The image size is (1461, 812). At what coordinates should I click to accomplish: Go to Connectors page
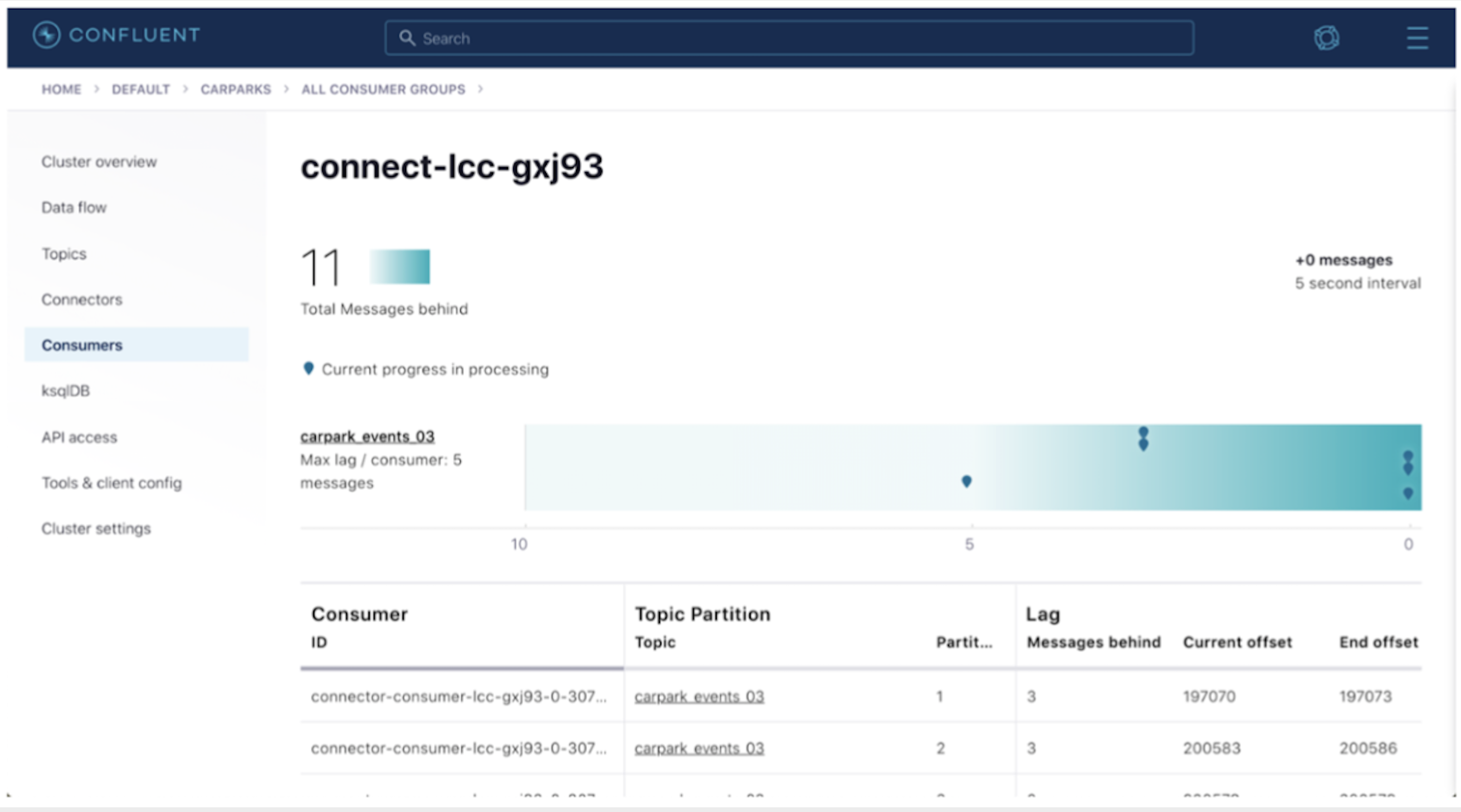coord(82,300)
